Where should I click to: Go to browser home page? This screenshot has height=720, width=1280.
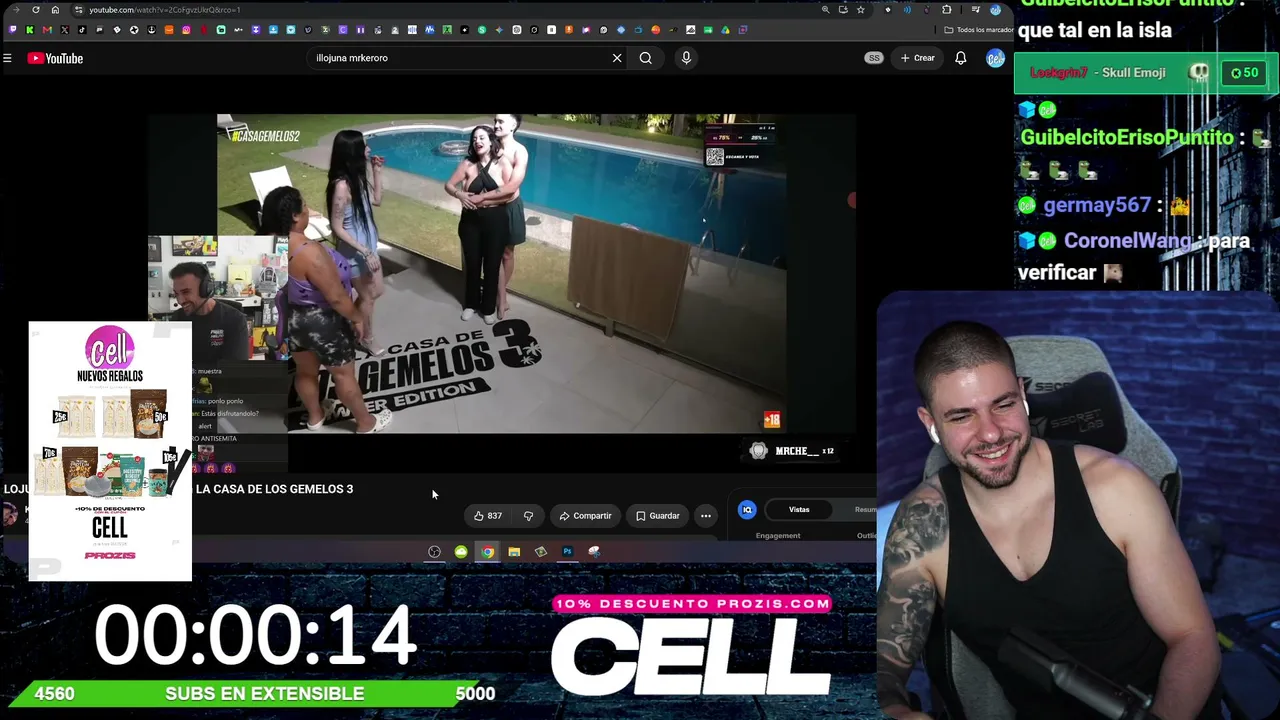click(55, 10)
